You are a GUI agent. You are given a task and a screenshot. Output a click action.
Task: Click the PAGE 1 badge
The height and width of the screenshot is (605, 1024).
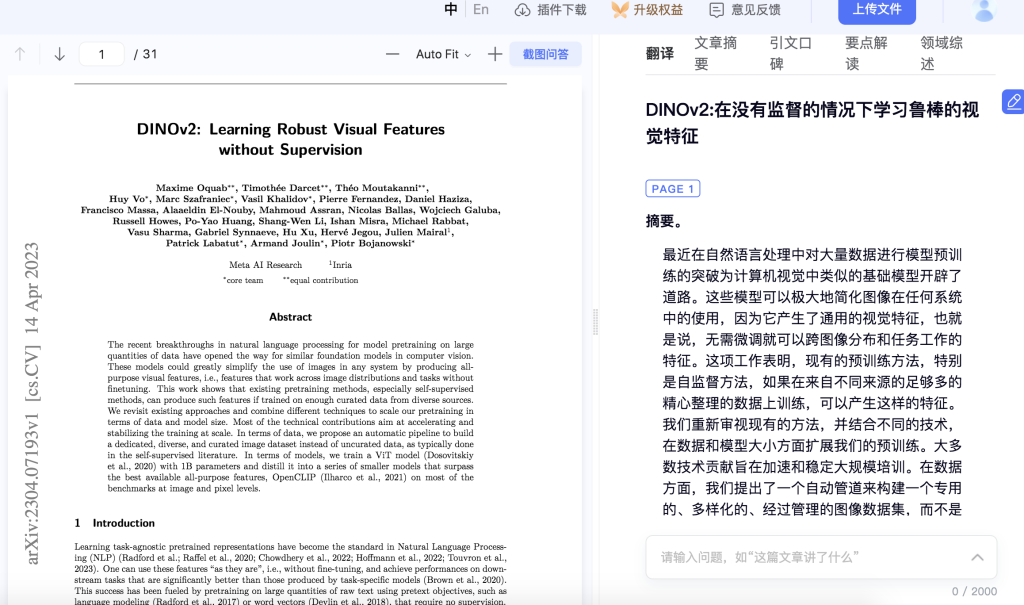tap(673, 189)
